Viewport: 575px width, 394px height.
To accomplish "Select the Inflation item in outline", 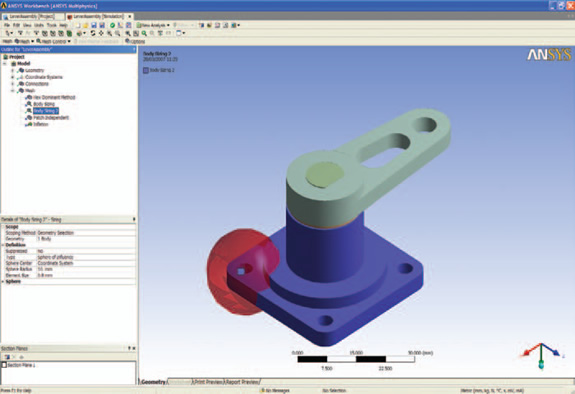I will click(x=41, y=124).
